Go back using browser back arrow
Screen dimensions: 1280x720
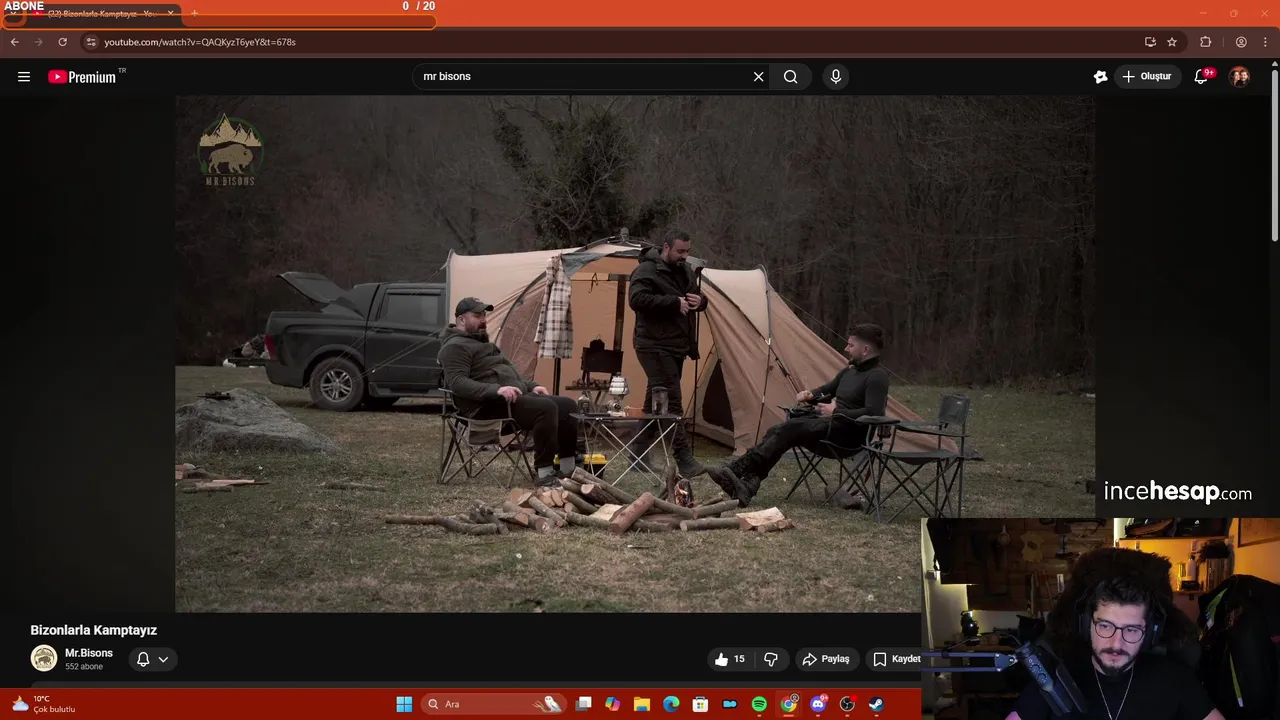pyautogui.click(x=14, y=42)
